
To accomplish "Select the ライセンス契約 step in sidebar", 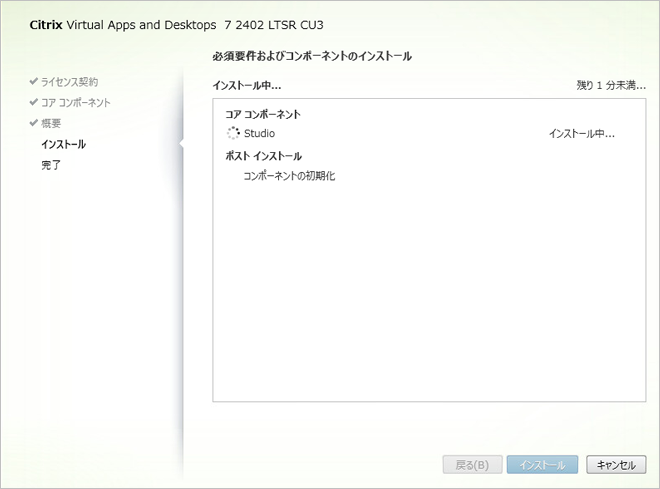I will pos(70,81).
